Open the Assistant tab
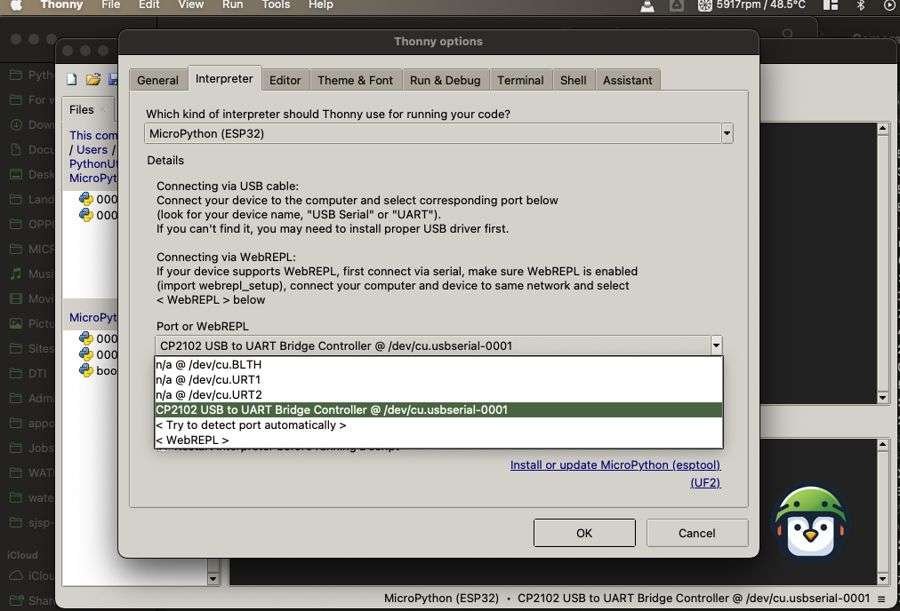 pos(627,80)
